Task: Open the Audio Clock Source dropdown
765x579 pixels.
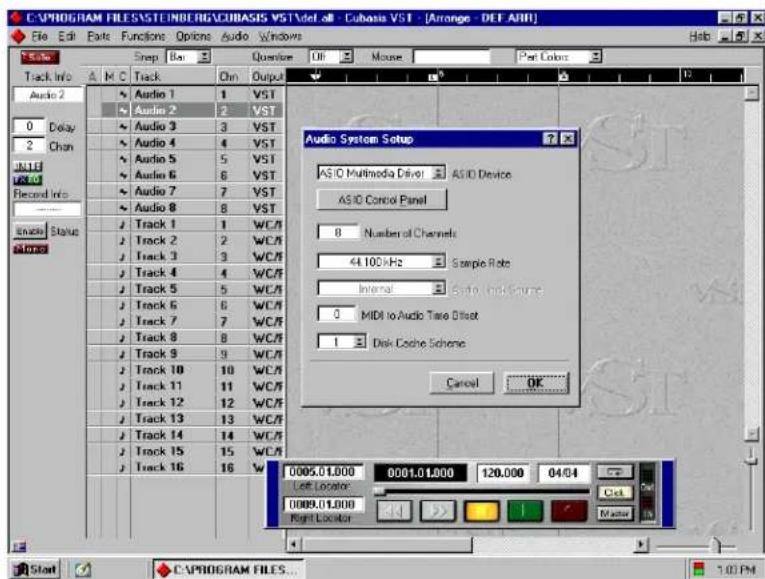Action: (439, 288)
